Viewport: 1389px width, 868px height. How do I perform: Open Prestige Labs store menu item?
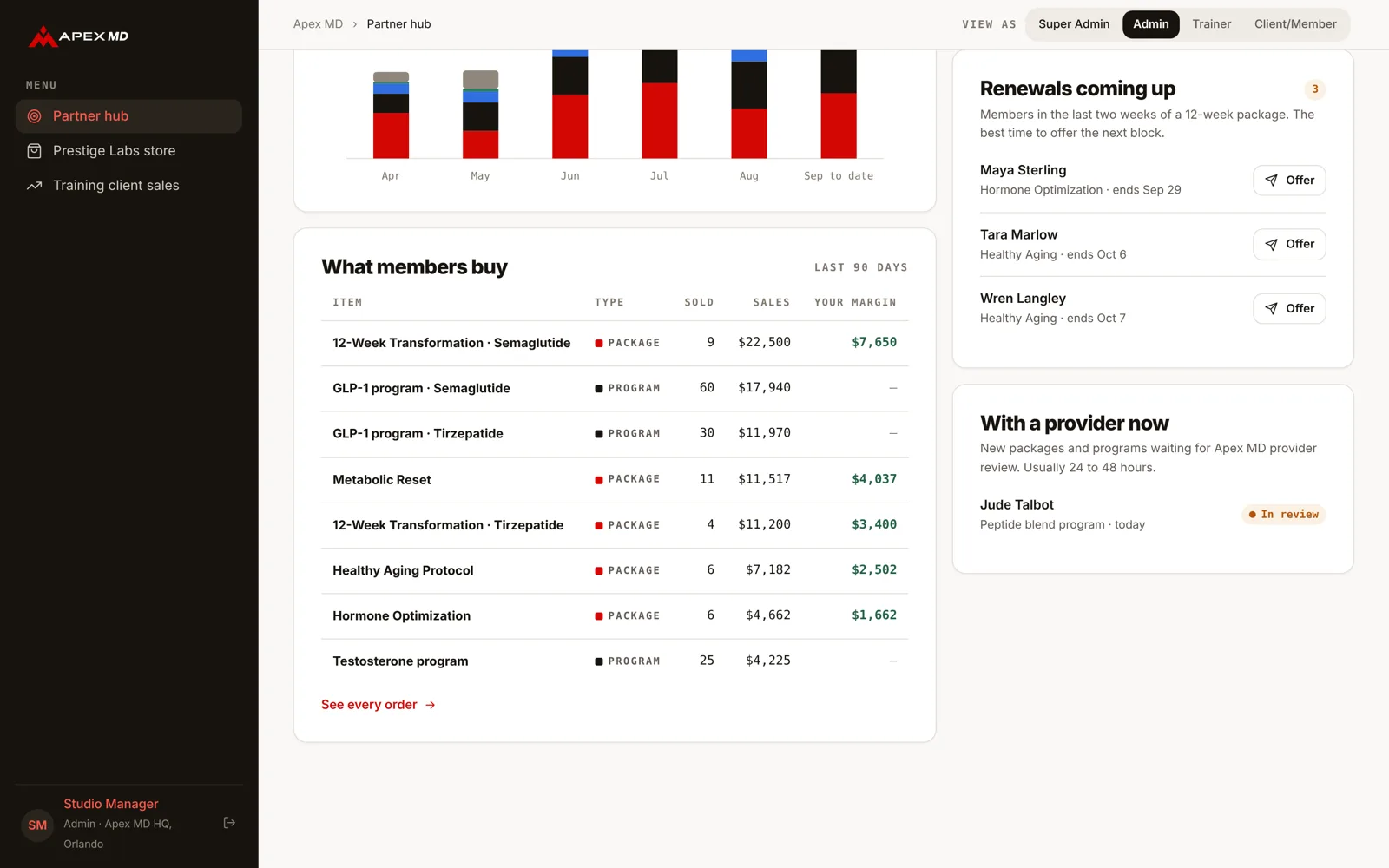pyautogui.click(x=128, y=151)
